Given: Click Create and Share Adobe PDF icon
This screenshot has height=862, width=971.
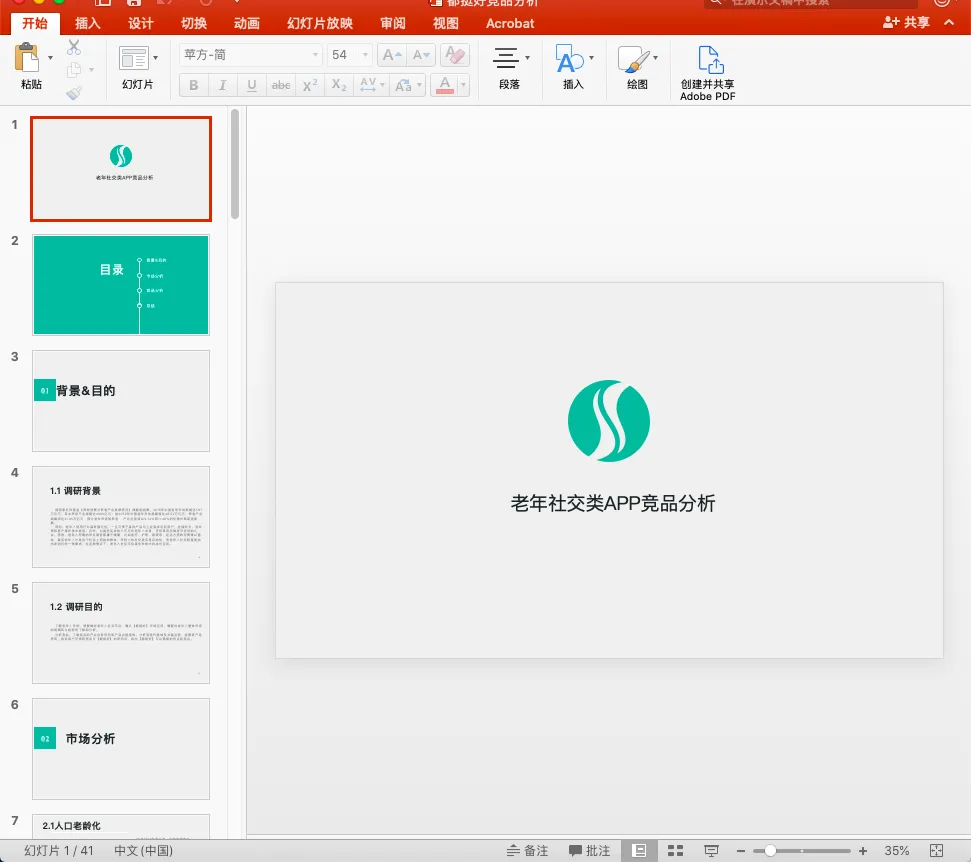Looking at the screenshot, I should pos(710,59).
